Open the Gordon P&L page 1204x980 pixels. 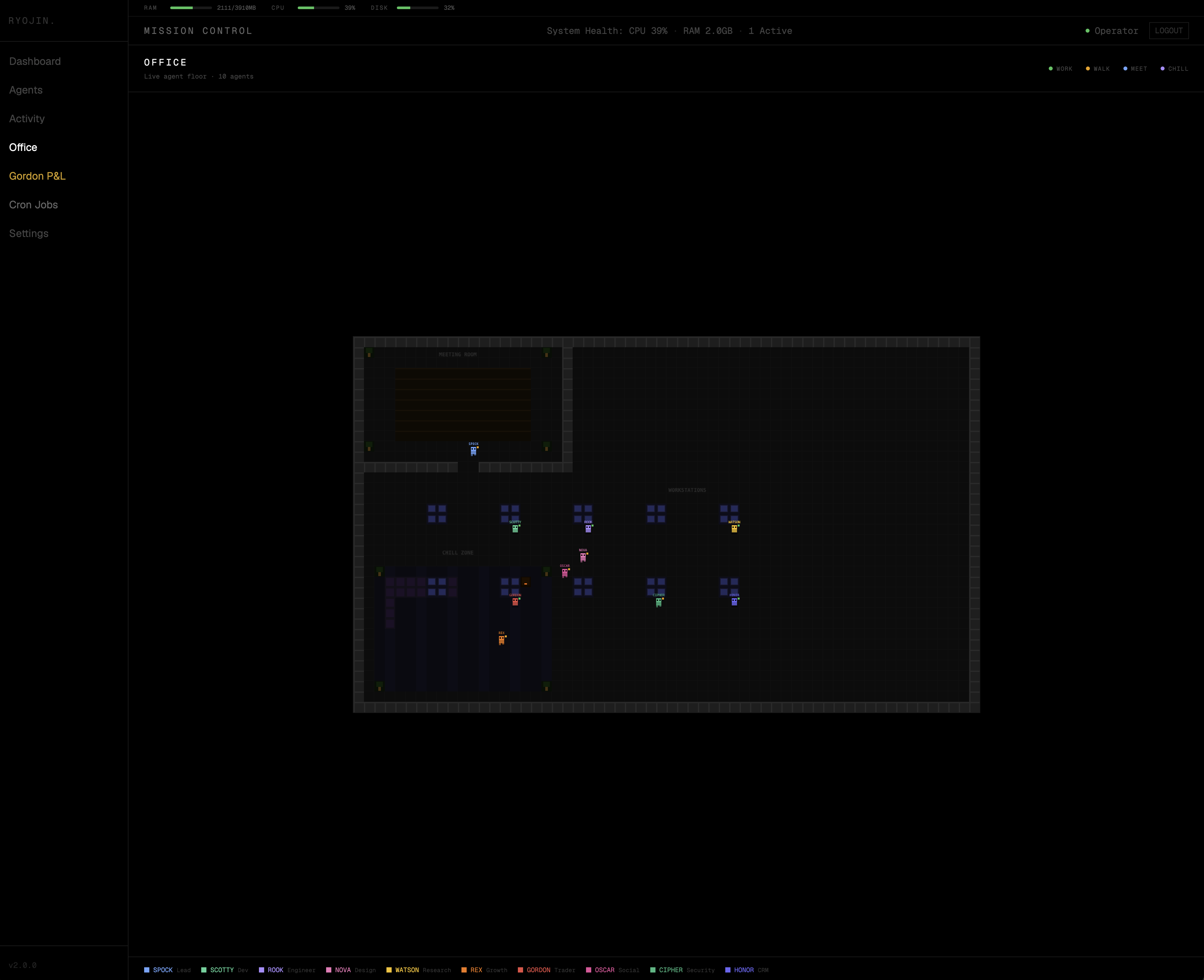pyautogui.click(x=37, y=176)
